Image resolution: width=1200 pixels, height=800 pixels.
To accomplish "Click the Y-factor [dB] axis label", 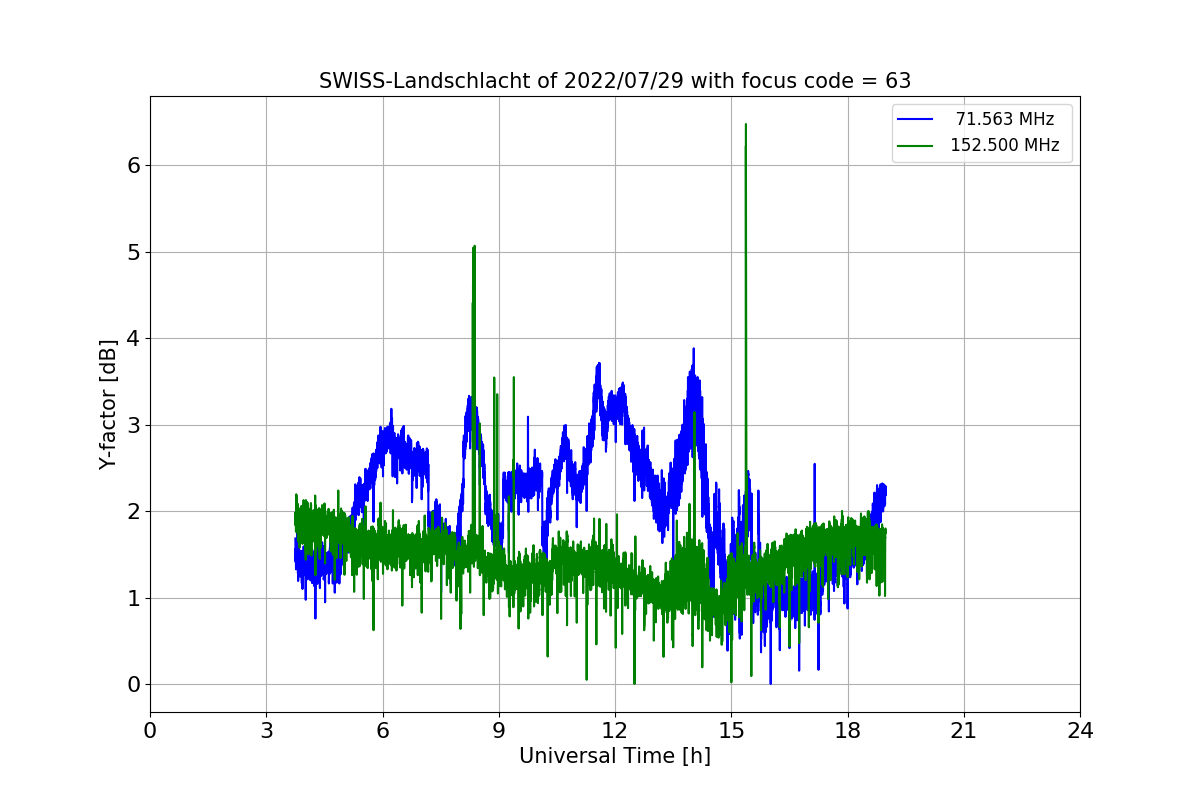I will (109, 404).
